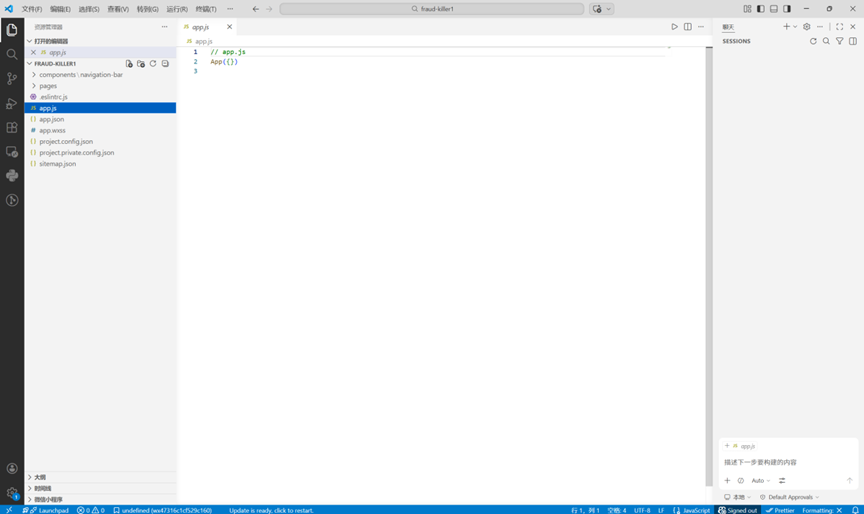Refresh the FRAUD-KILLER1 explorer
The image size is (864, 514).
pos(153,63)
